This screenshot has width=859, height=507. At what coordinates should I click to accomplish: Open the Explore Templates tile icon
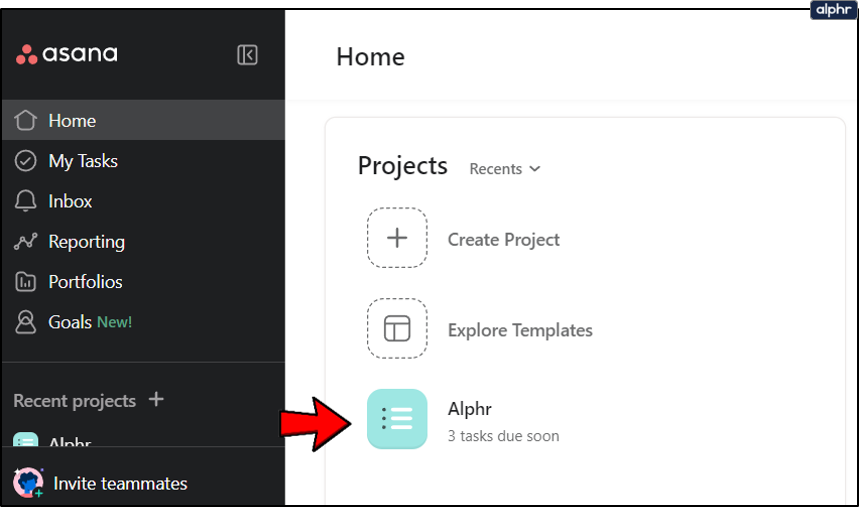pyautogui.click(x=397, y=328)
